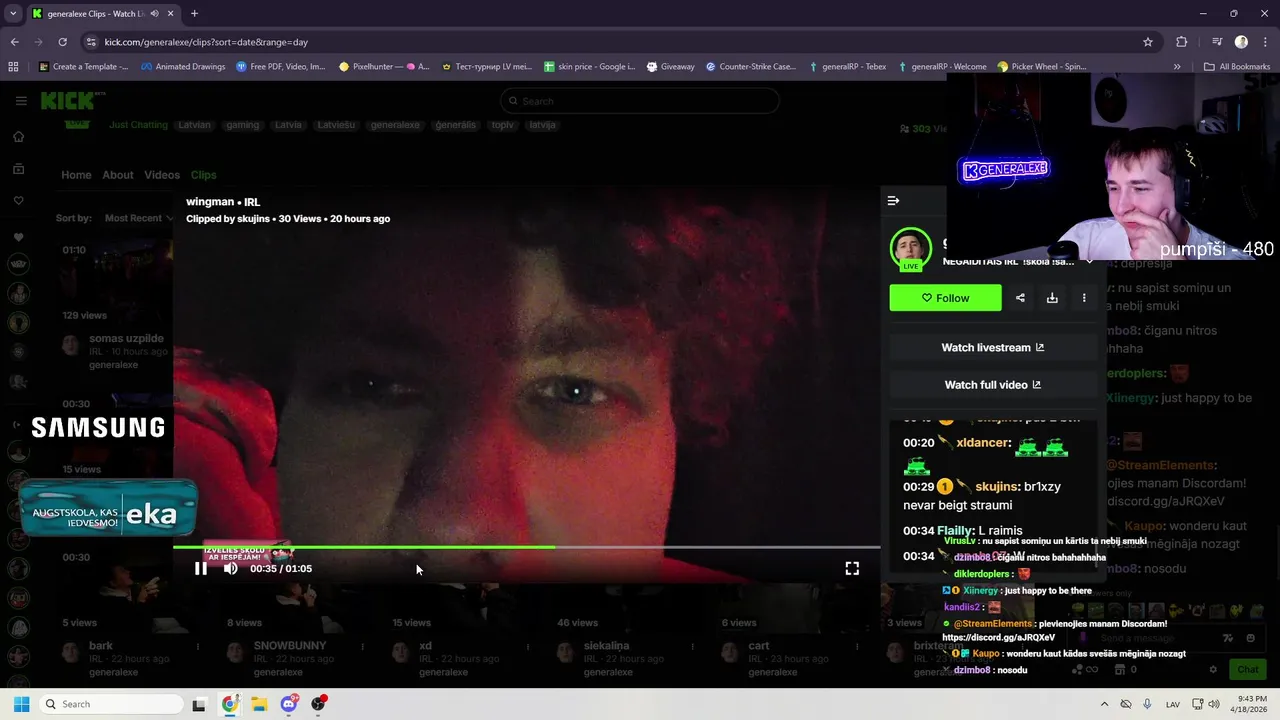The image size is (1280, 720).
Task: Click xldancer in the clip chat replay
Action: pos(984,443)
